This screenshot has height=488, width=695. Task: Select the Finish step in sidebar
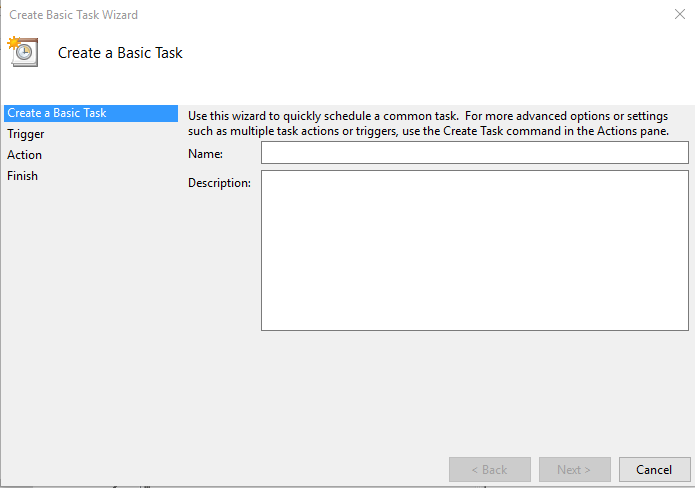point(22,176)
